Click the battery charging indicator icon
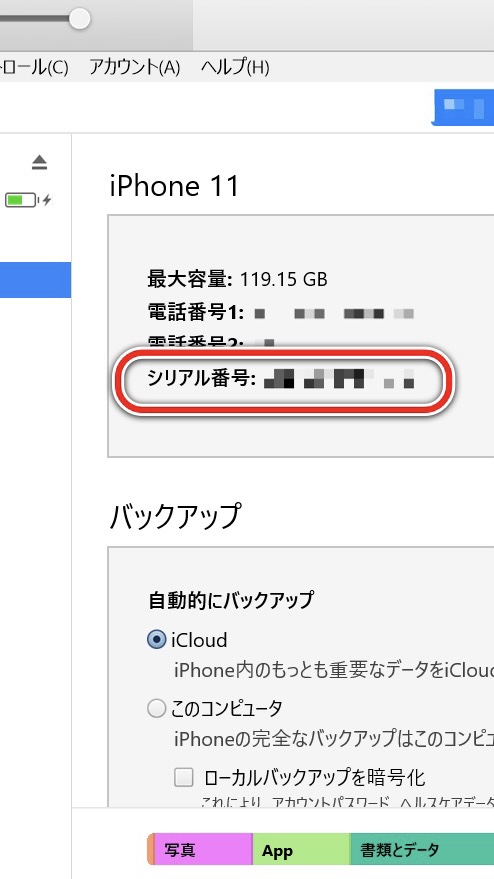The height and width of the screenshot is (879, 494). tap(28, 200)
